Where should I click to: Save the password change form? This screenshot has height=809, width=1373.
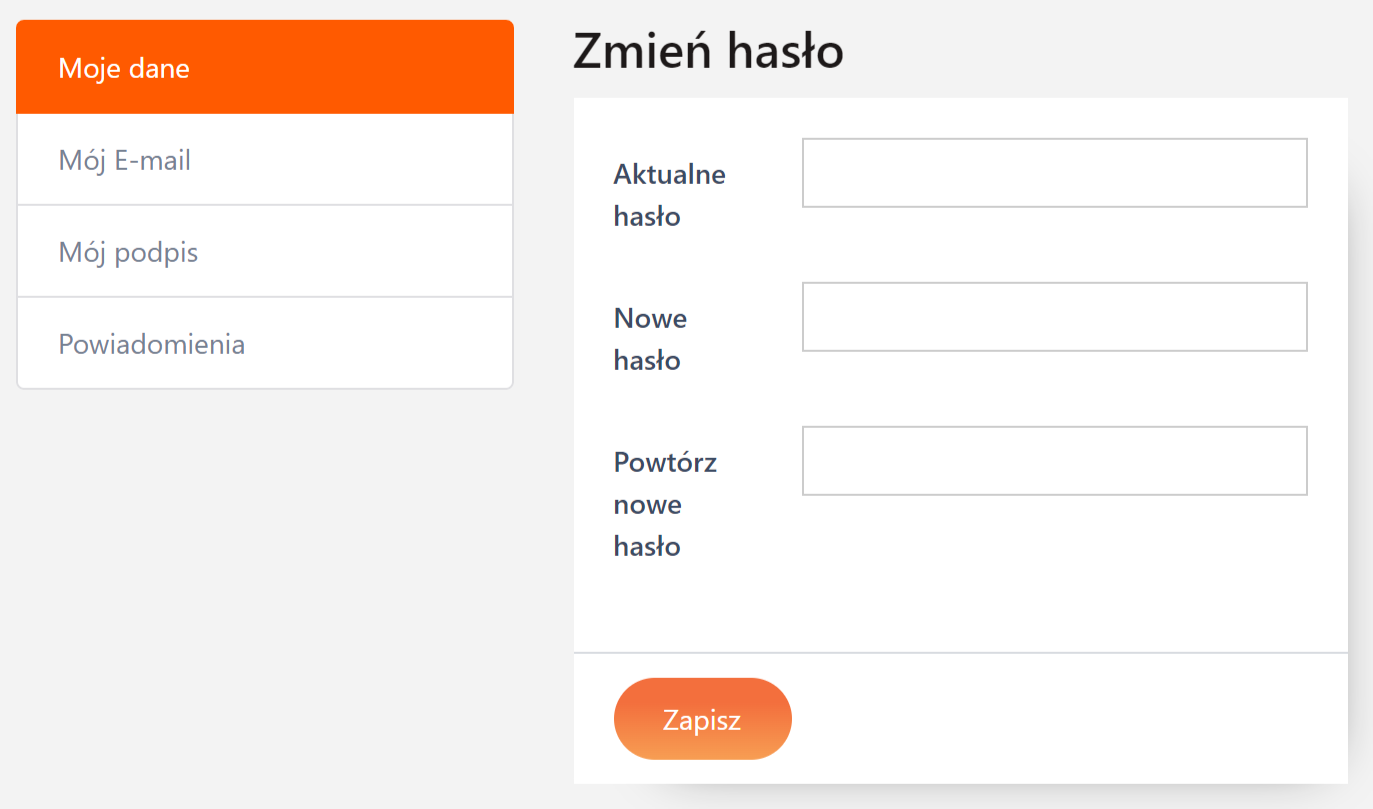702,719
